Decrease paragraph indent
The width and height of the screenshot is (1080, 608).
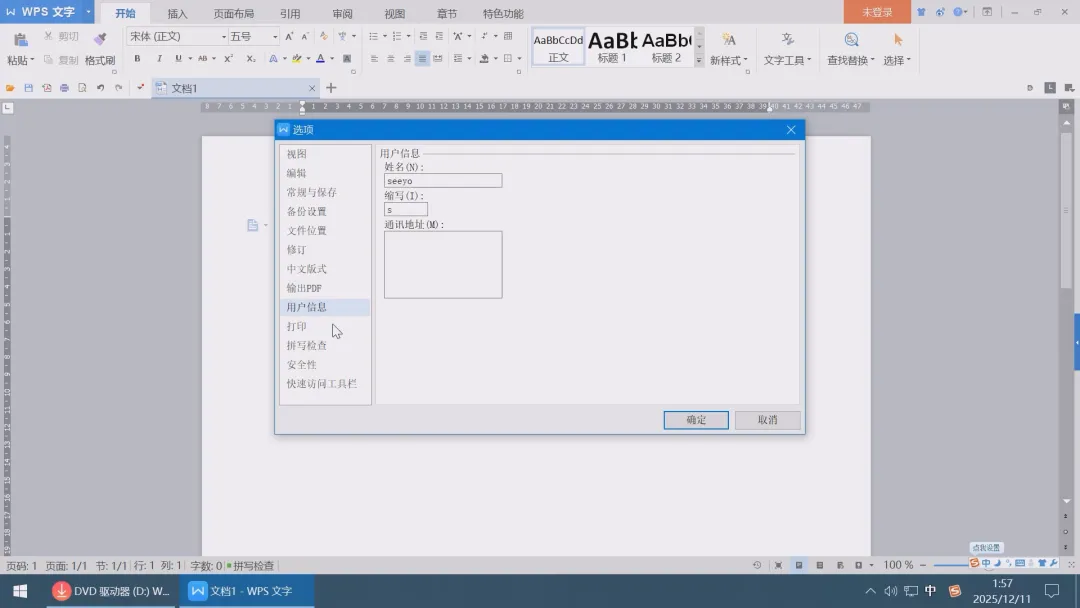point(423,36)
